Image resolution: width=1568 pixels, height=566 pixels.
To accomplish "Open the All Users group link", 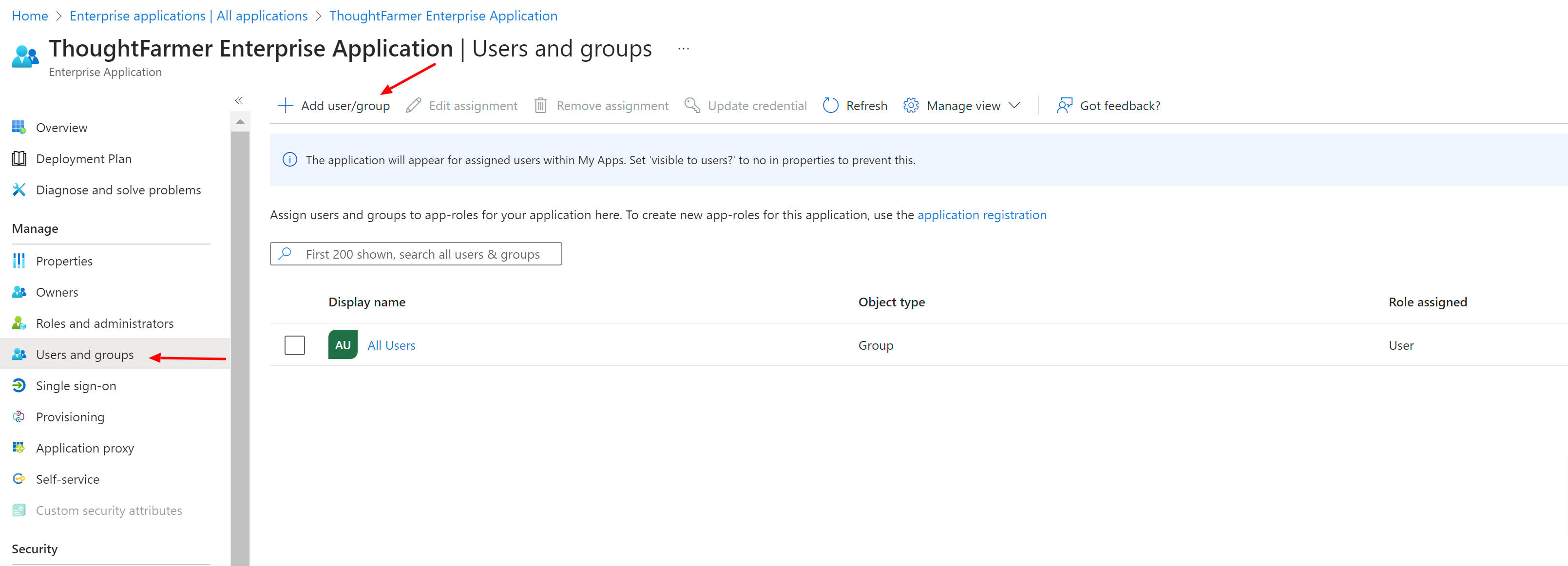I will click(391, 345).
